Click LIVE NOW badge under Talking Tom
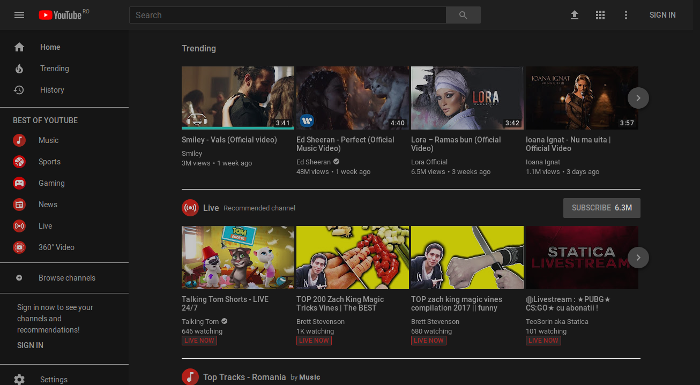Image resolution: width=700 pixels, height=385 pixels. [199, 340]
